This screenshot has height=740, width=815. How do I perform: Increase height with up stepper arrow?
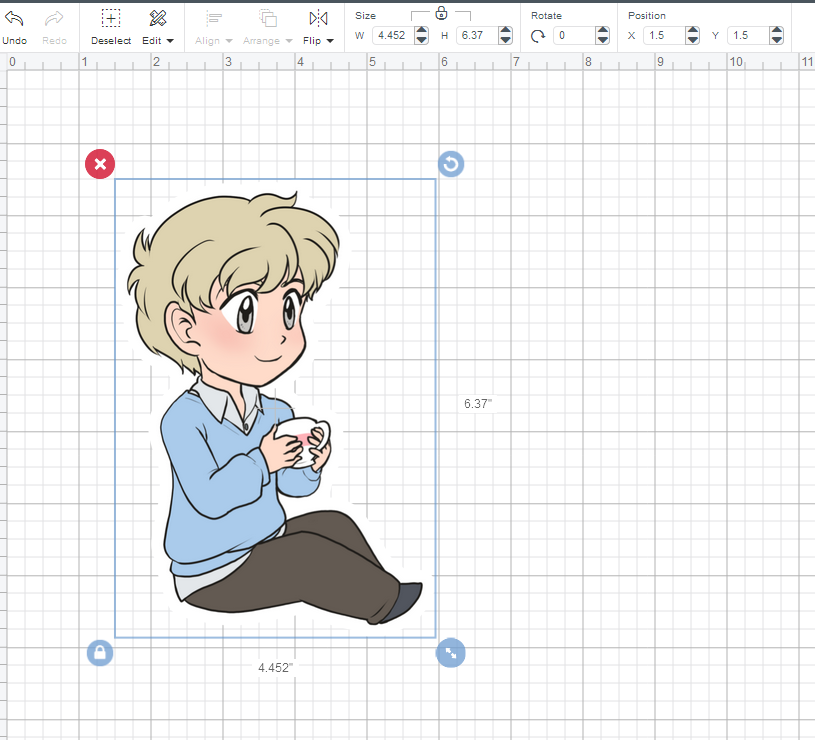(505, 31)
